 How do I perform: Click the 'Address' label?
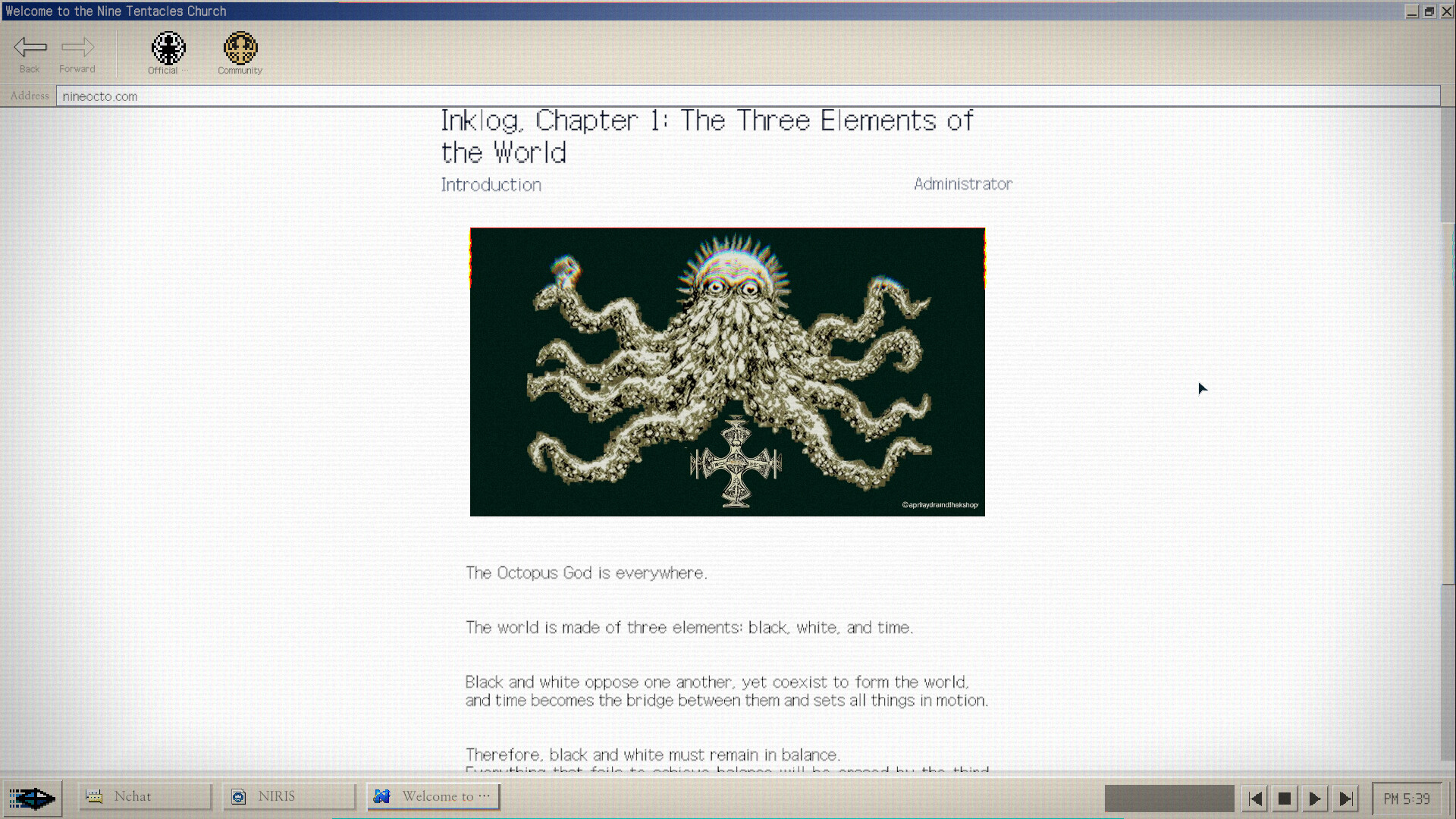[30, 96]
